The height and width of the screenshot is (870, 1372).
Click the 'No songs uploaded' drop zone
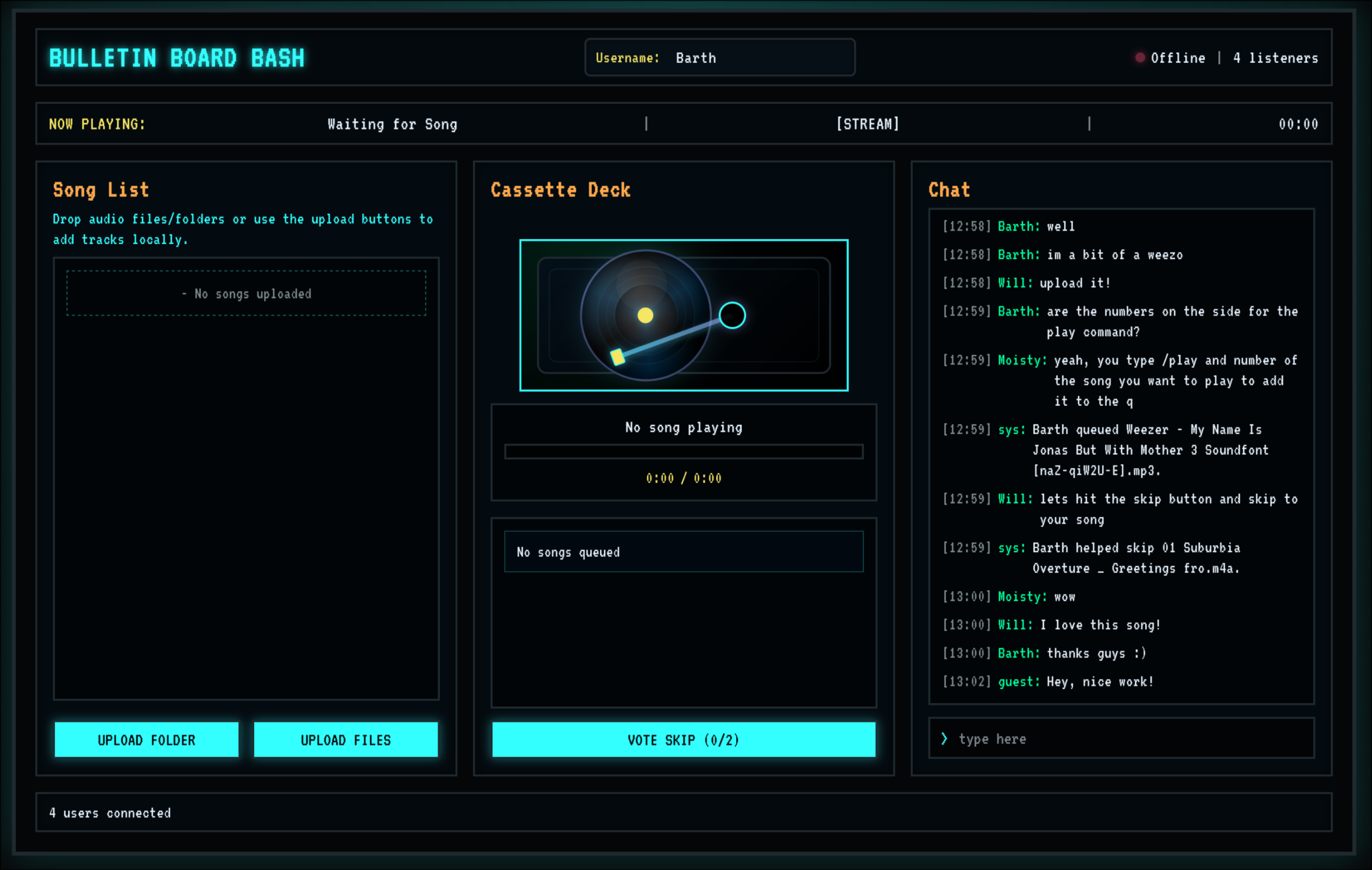[246, 294]
